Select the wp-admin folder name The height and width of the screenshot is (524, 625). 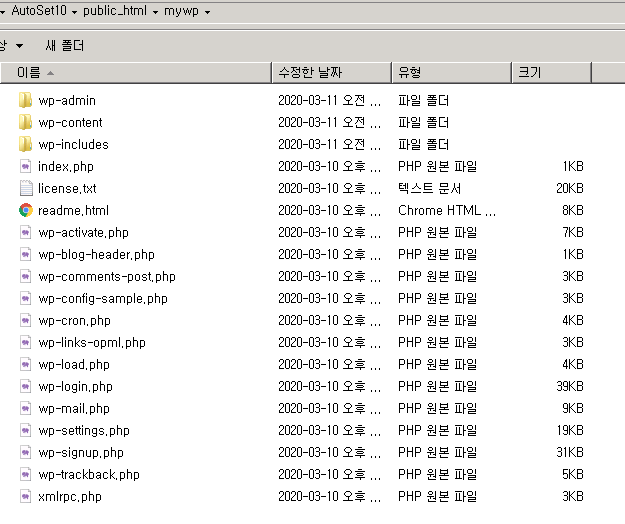pos(67,100)
